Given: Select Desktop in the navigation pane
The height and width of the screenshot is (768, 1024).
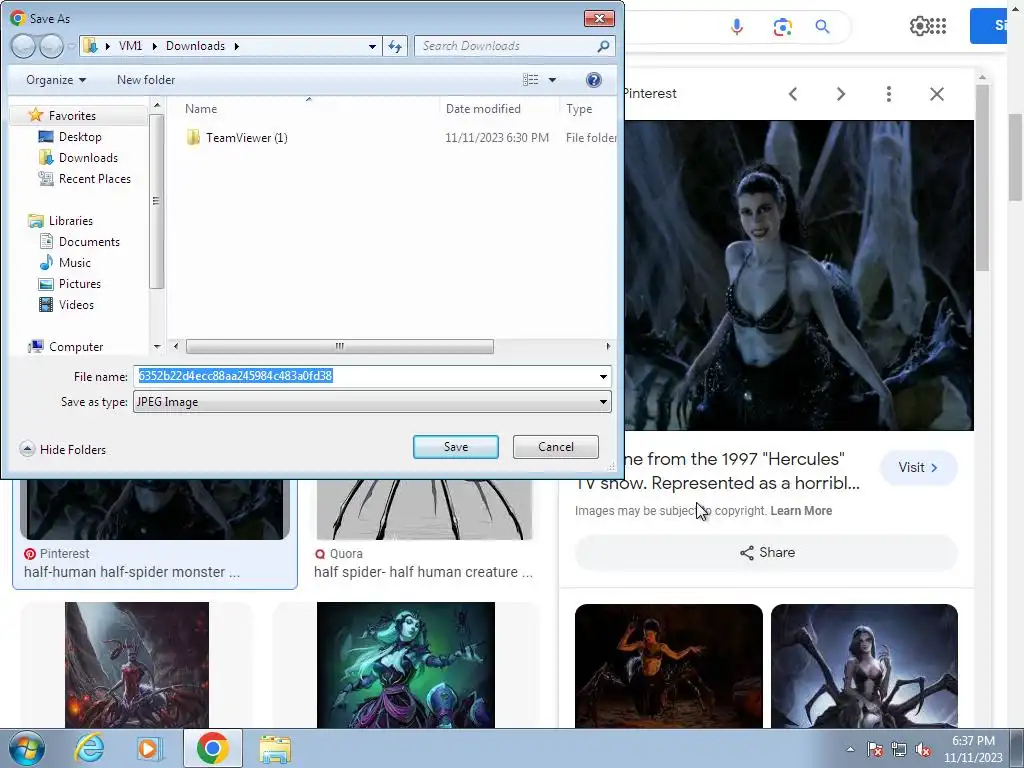Looking at the screenshot, I should coord(80,136).
